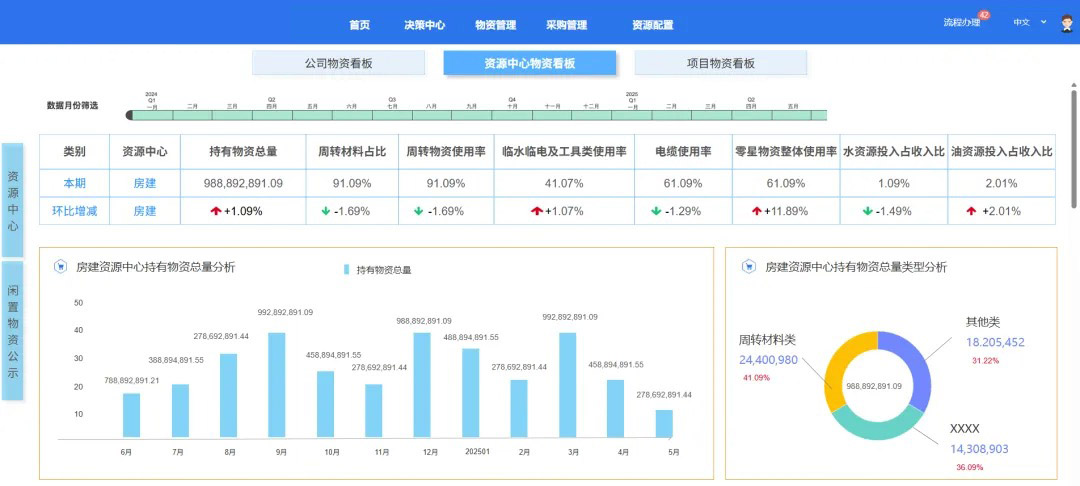Screen dimensions: 1080x486
Task: Go to 物资管理 menu
Action: pos(495,25)
